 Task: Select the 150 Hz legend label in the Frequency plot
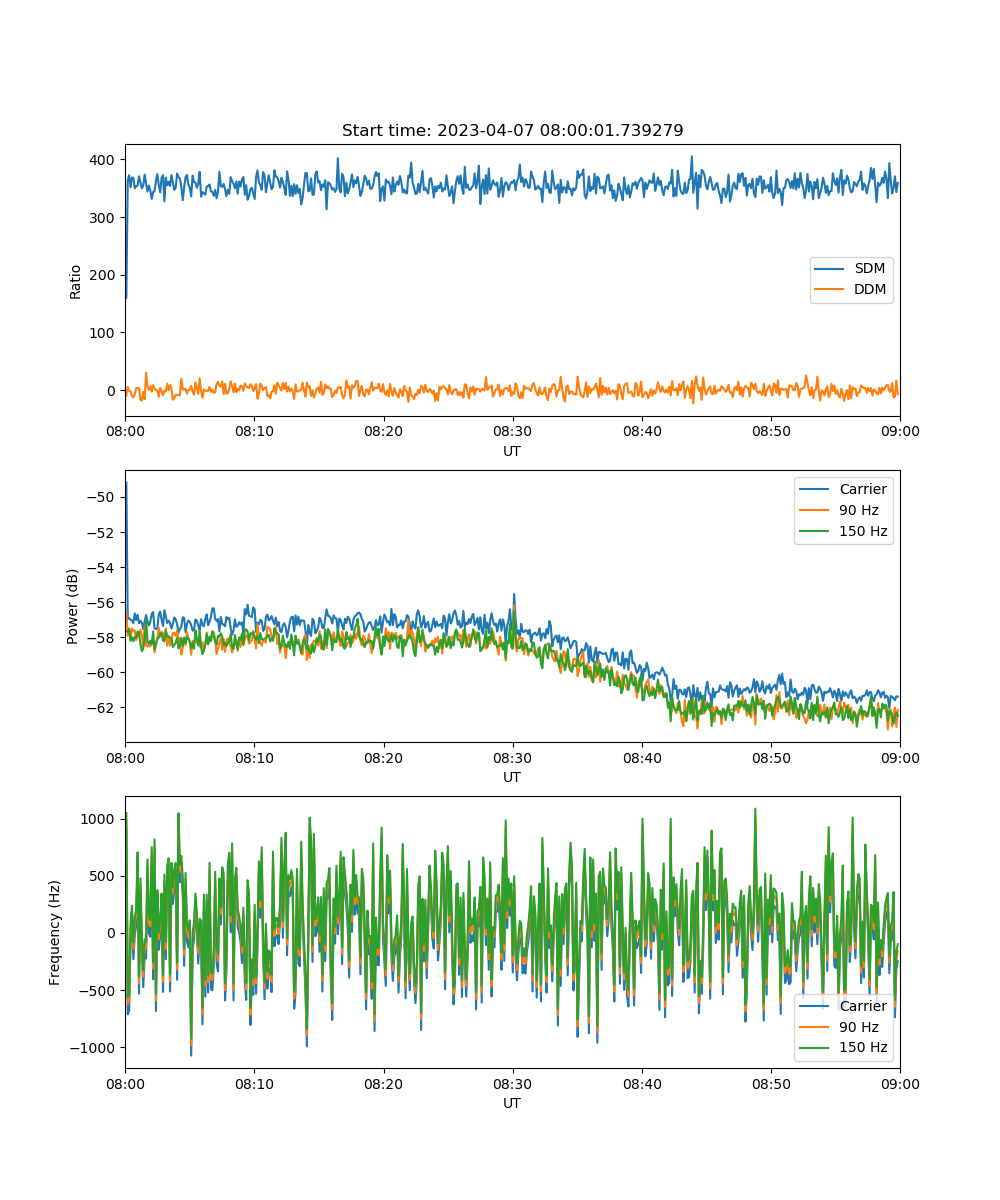tap(863, 1048)
